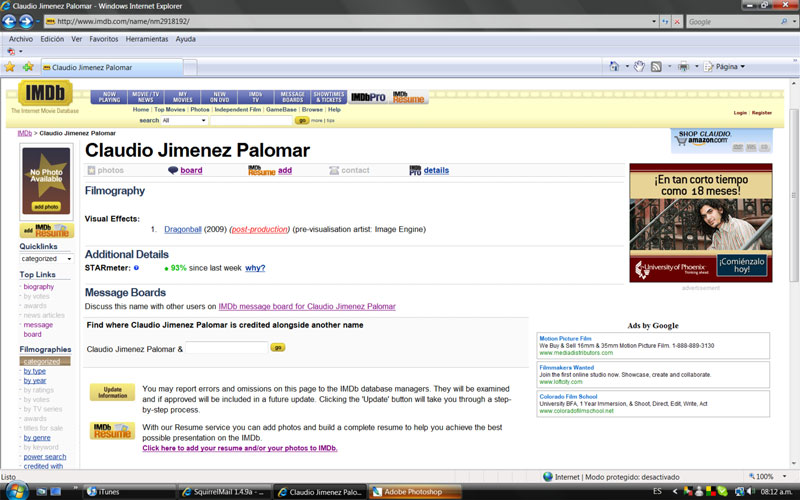Screen dimensions: 800x500
Task: Click the RSS feeds icon in the toolbar
Action: tap(656, 67)
